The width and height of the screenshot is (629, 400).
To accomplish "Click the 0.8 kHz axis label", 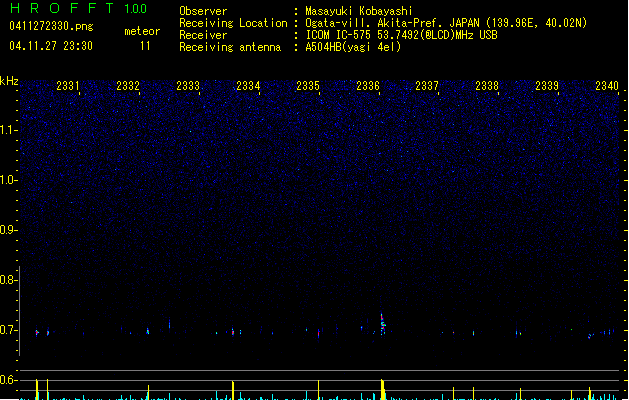I will [x=8, y=280].
